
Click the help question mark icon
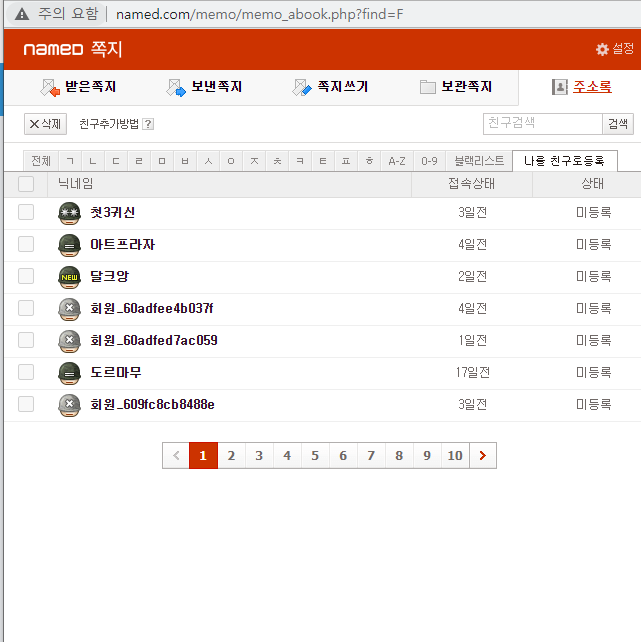(148, 124)
